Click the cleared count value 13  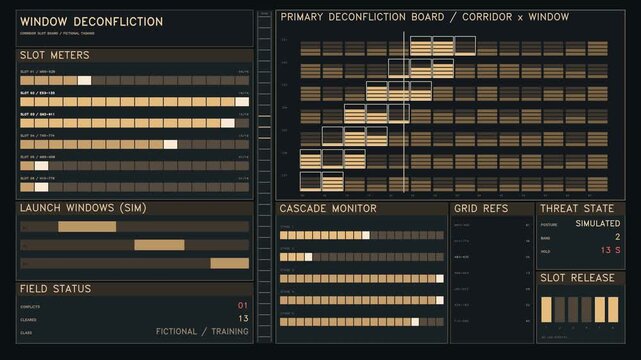243,318
